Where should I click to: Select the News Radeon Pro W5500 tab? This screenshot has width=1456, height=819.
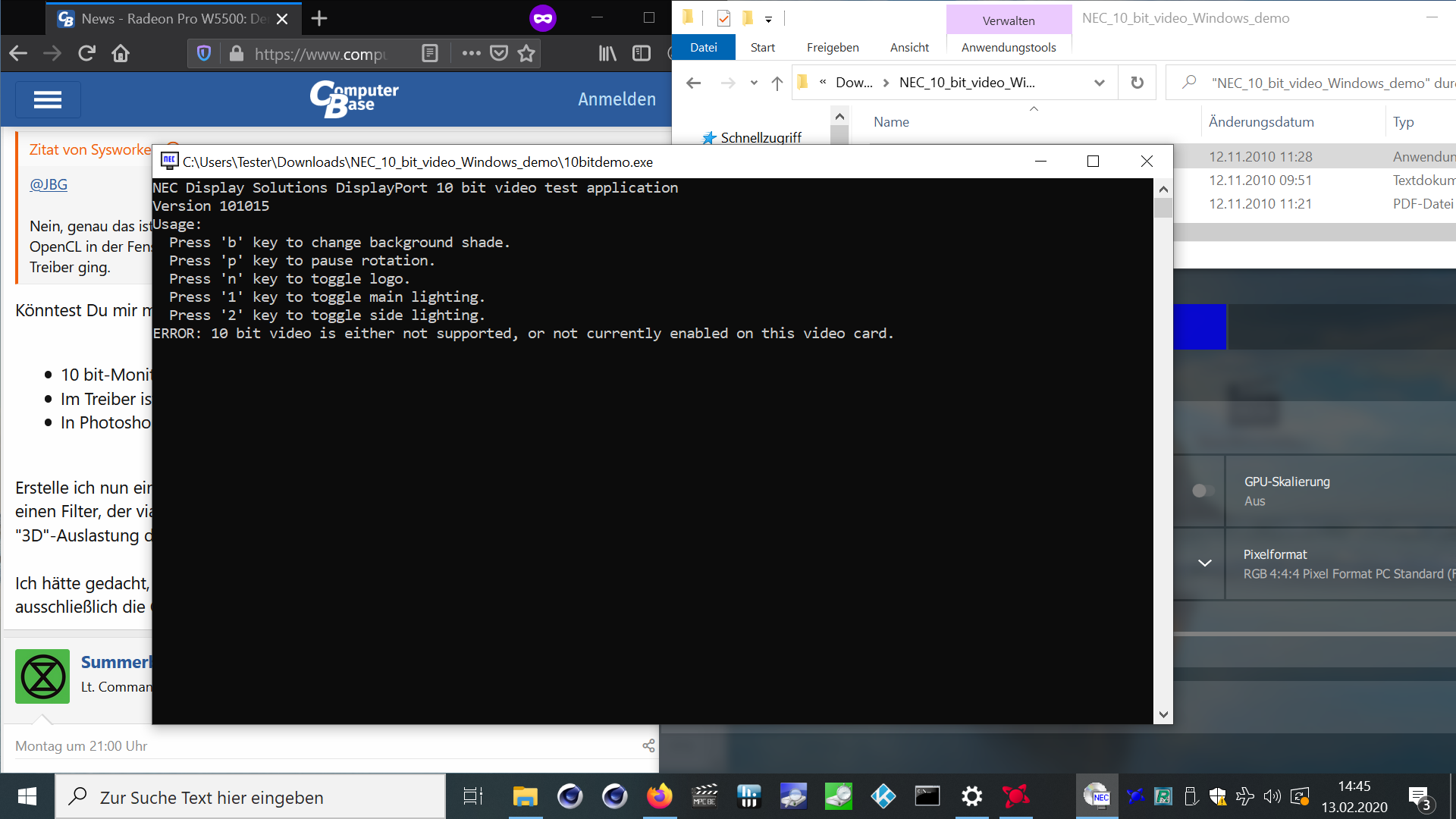173,19
